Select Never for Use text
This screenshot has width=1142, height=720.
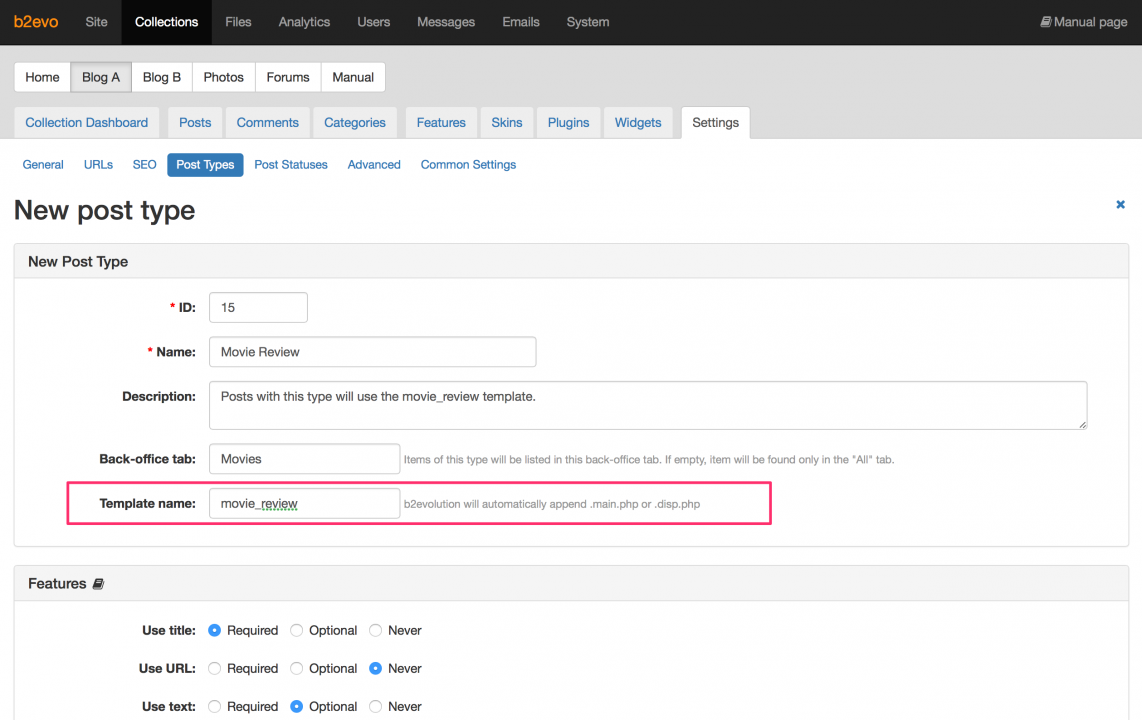[375, 706]
